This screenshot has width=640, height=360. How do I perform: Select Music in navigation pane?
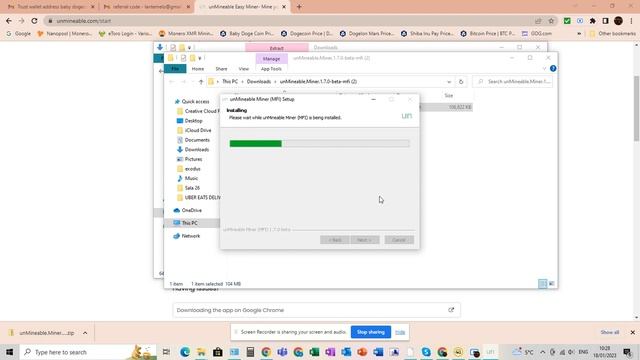click(191, 178)
